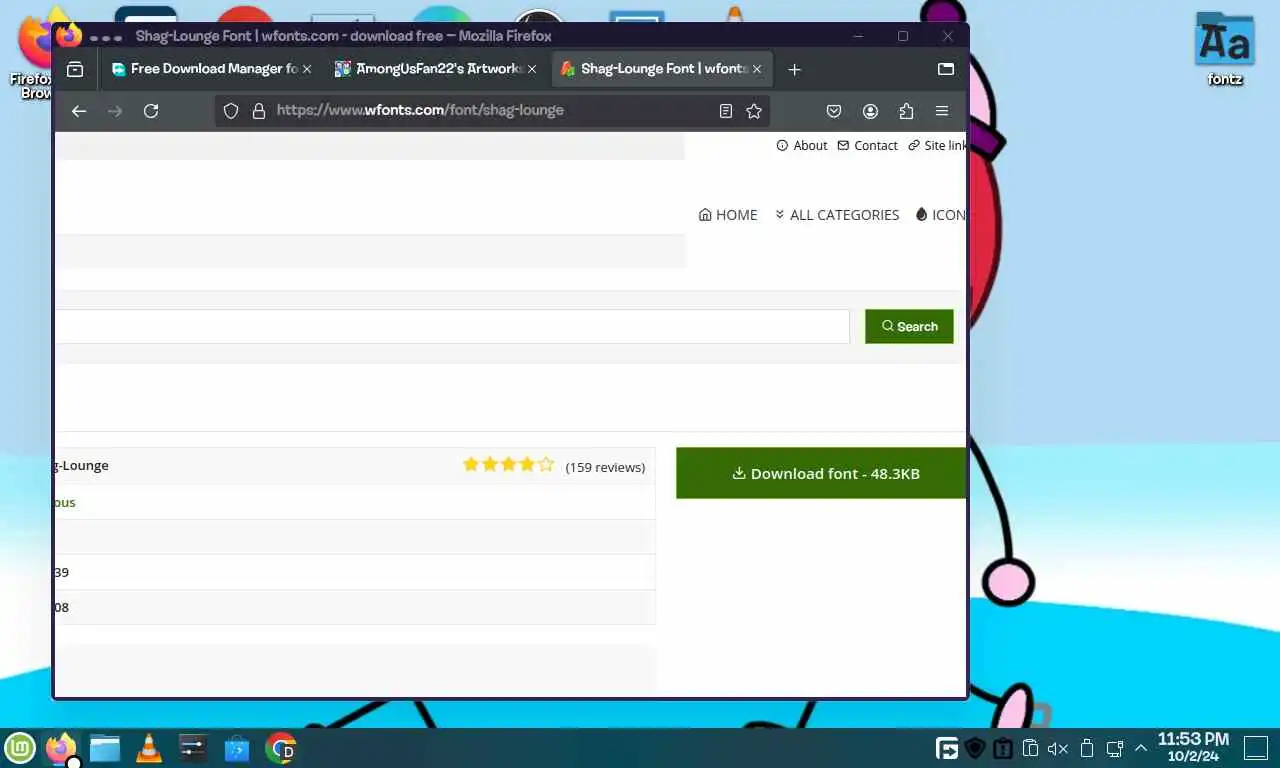Click Download font - 48.3KB button

point(821,473)
